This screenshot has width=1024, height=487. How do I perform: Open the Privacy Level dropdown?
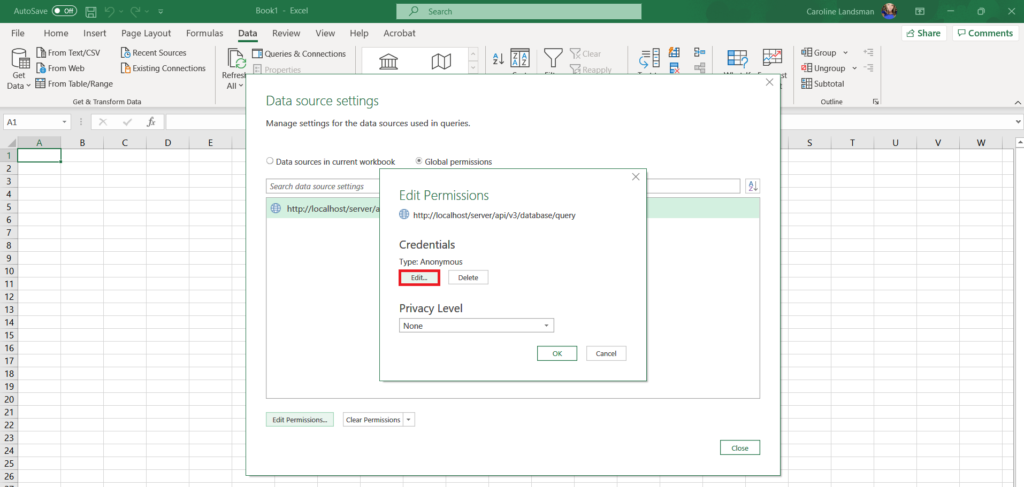point(476,326)
